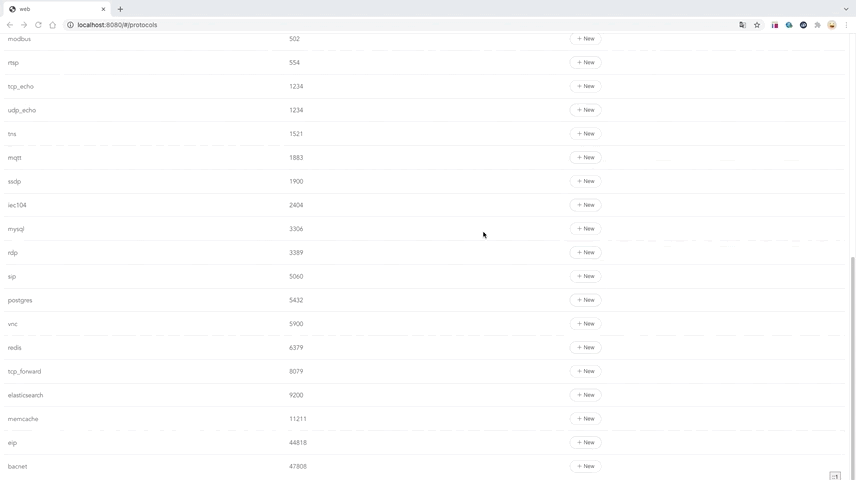View site information icon in address bar
Image resolution: width=856 pixels, height=480 pixels.
tap(70, 25)
